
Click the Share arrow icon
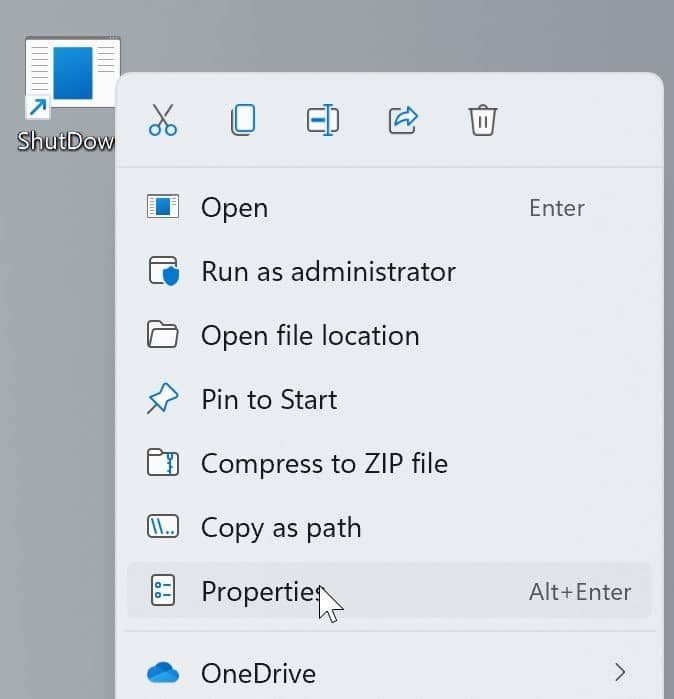pos(402,120)
